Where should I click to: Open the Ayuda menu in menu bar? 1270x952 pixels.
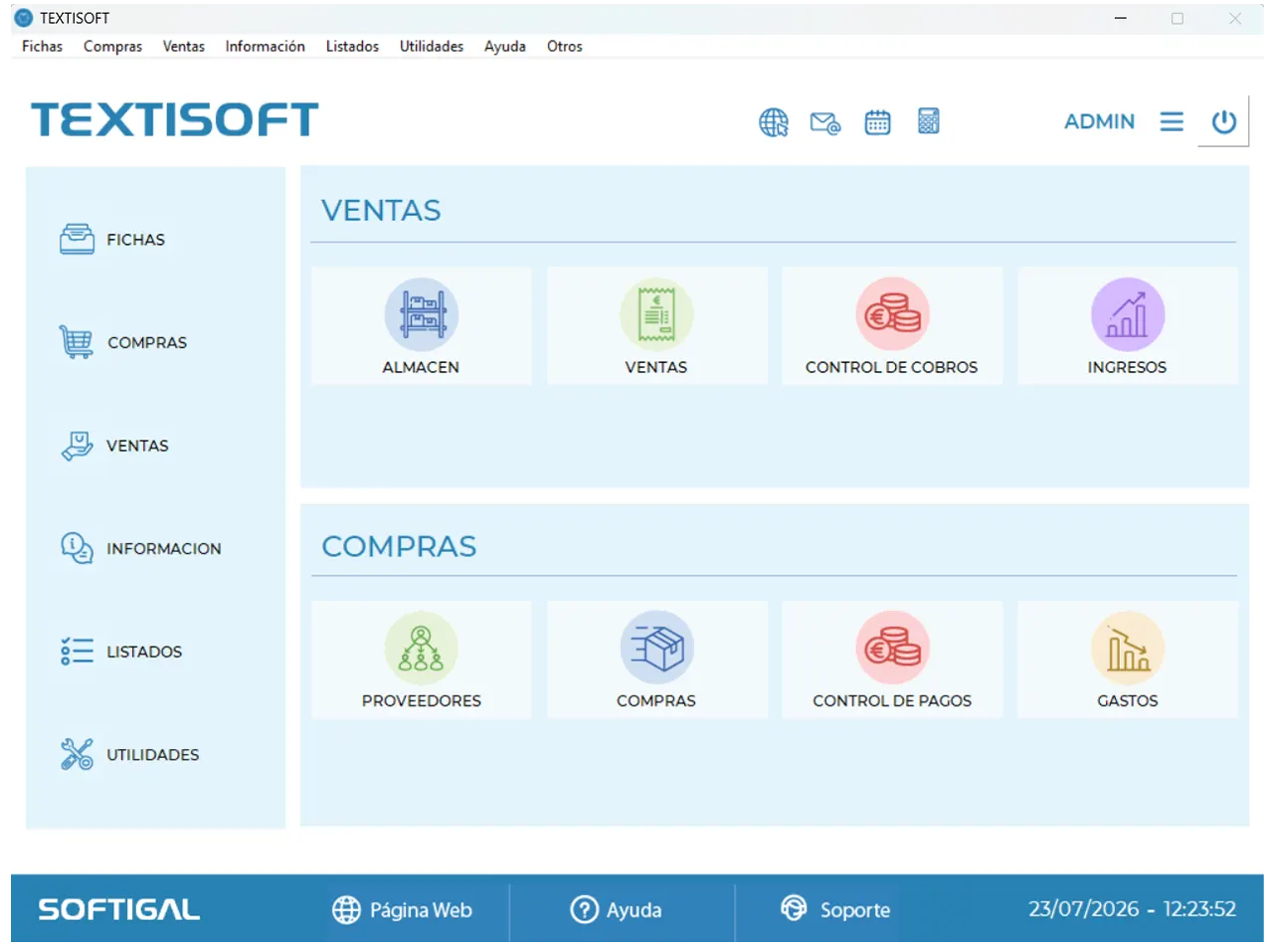pyautogui.click(x=505, y=47)
